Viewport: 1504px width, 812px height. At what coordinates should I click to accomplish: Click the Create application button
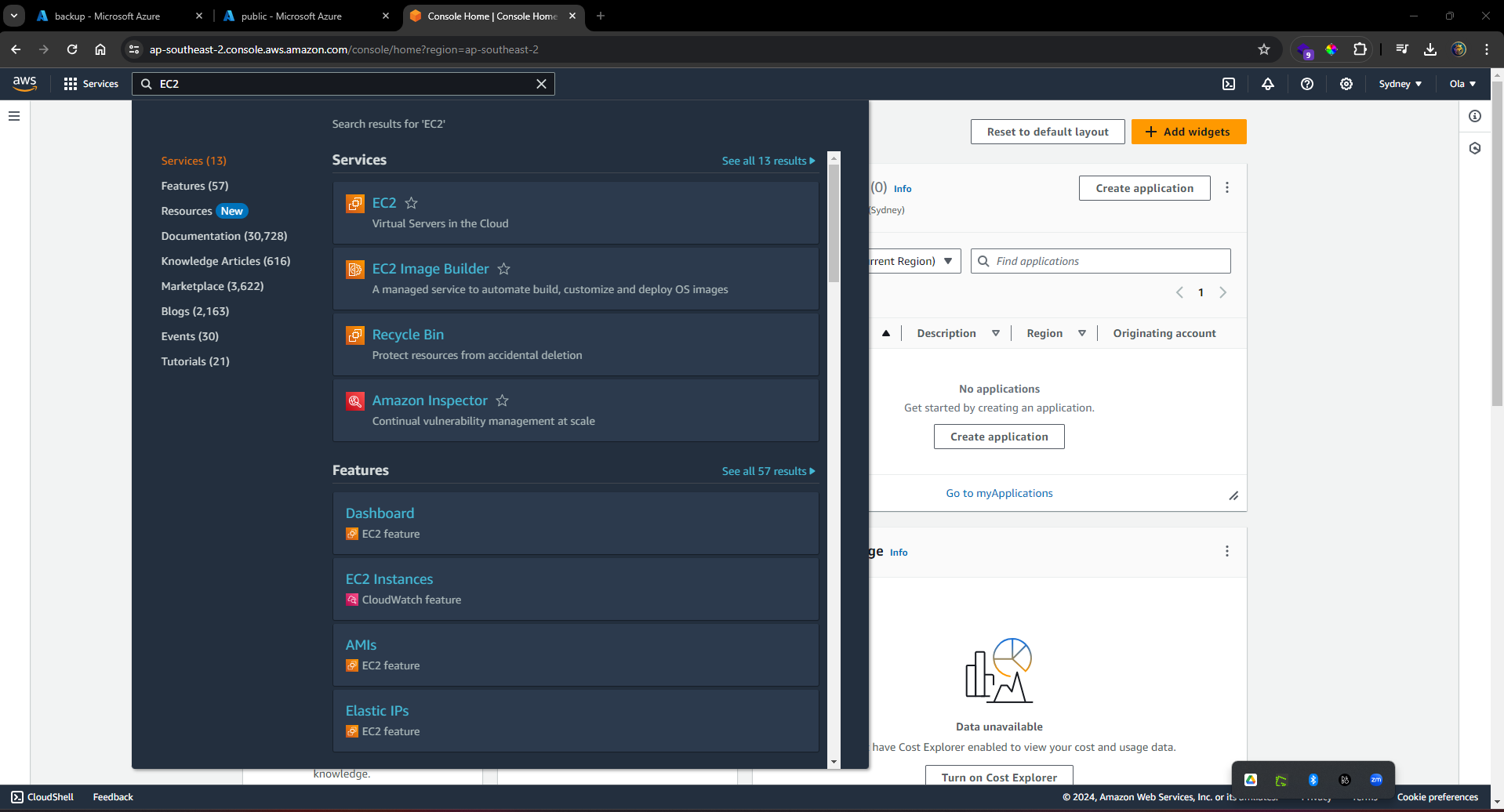[x=1144, y=188]
